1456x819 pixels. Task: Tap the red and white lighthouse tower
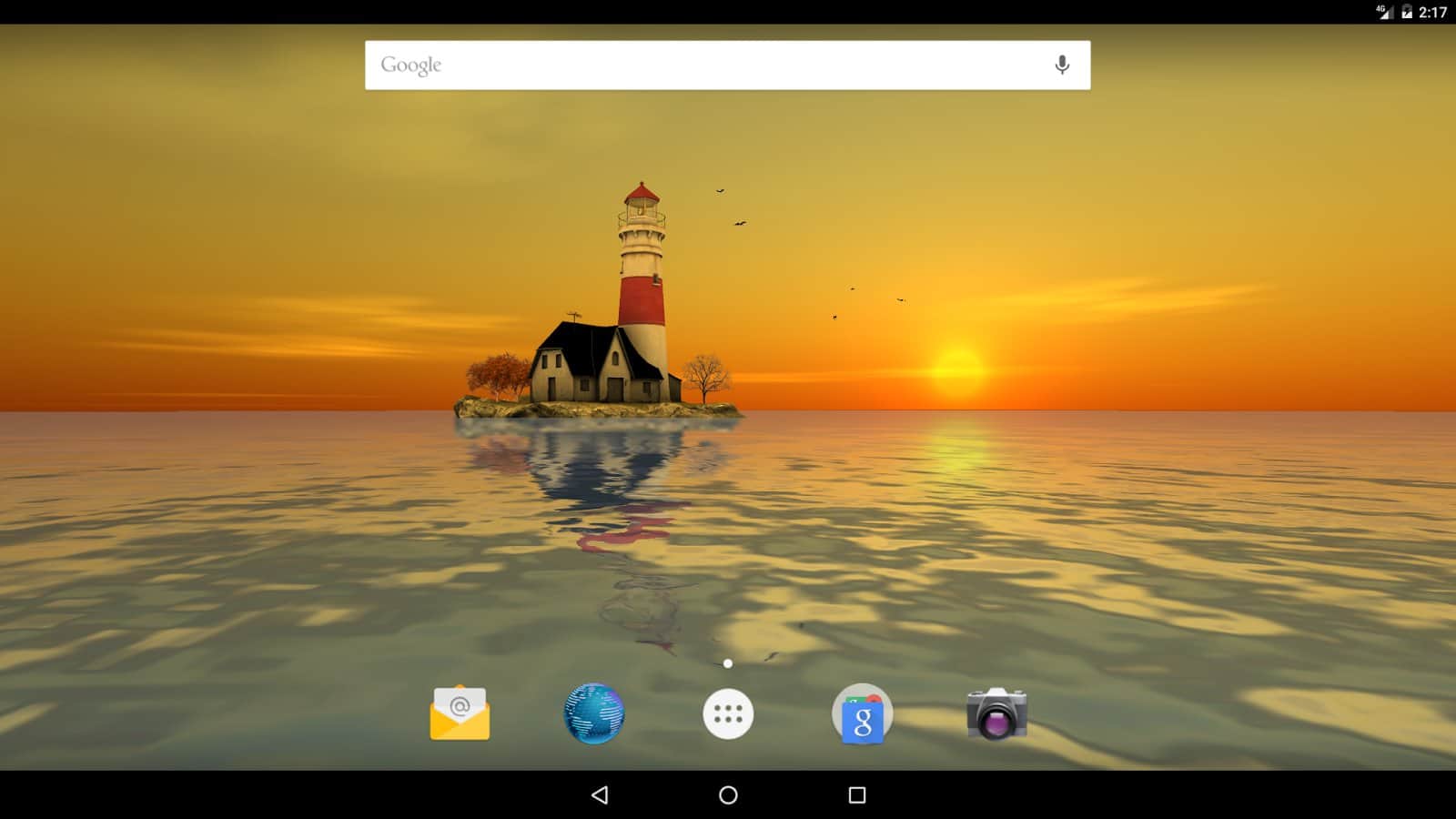[x=642, y=273]
